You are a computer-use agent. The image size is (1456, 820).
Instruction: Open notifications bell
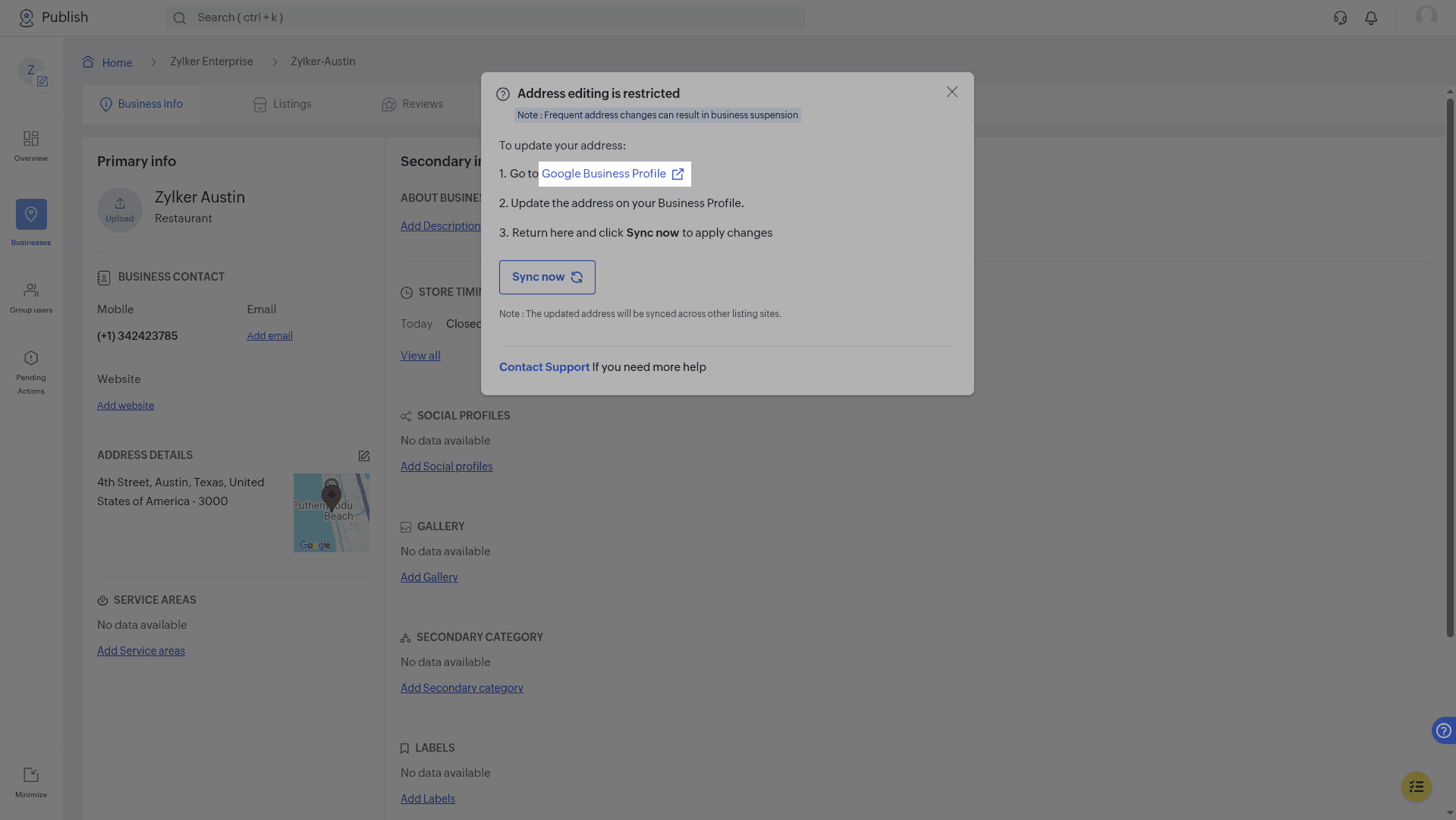point(1371,17)
